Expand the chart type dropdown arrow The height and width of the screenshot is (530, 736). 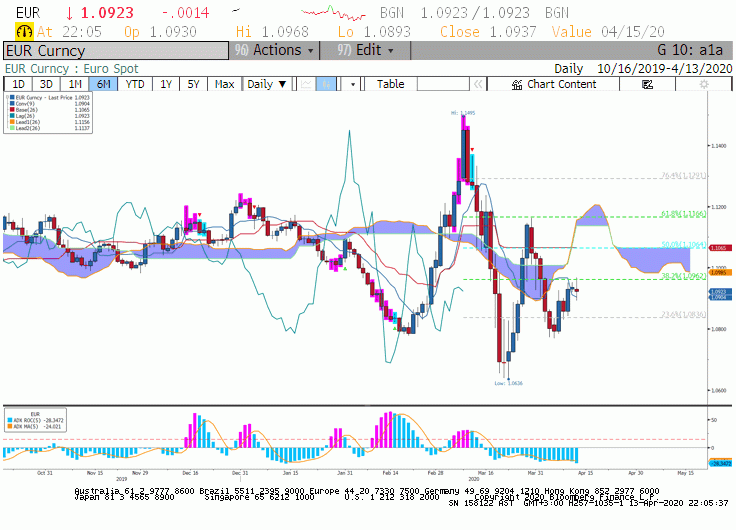click(353, 84)
